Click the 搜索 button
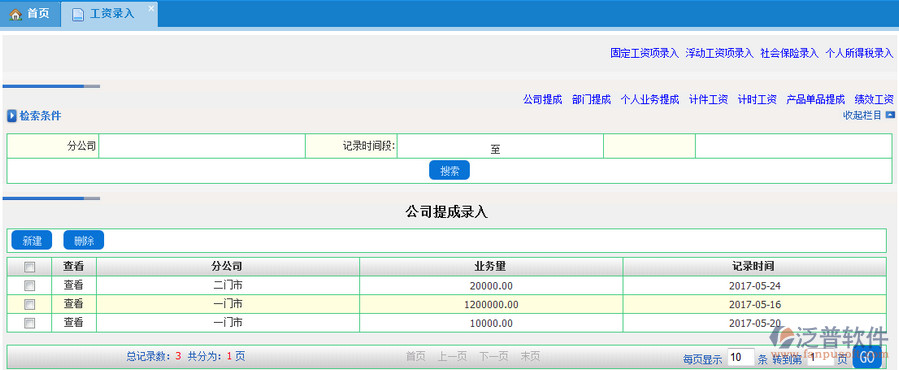This screenshot has height=370, width=899. tap(450, 170)
